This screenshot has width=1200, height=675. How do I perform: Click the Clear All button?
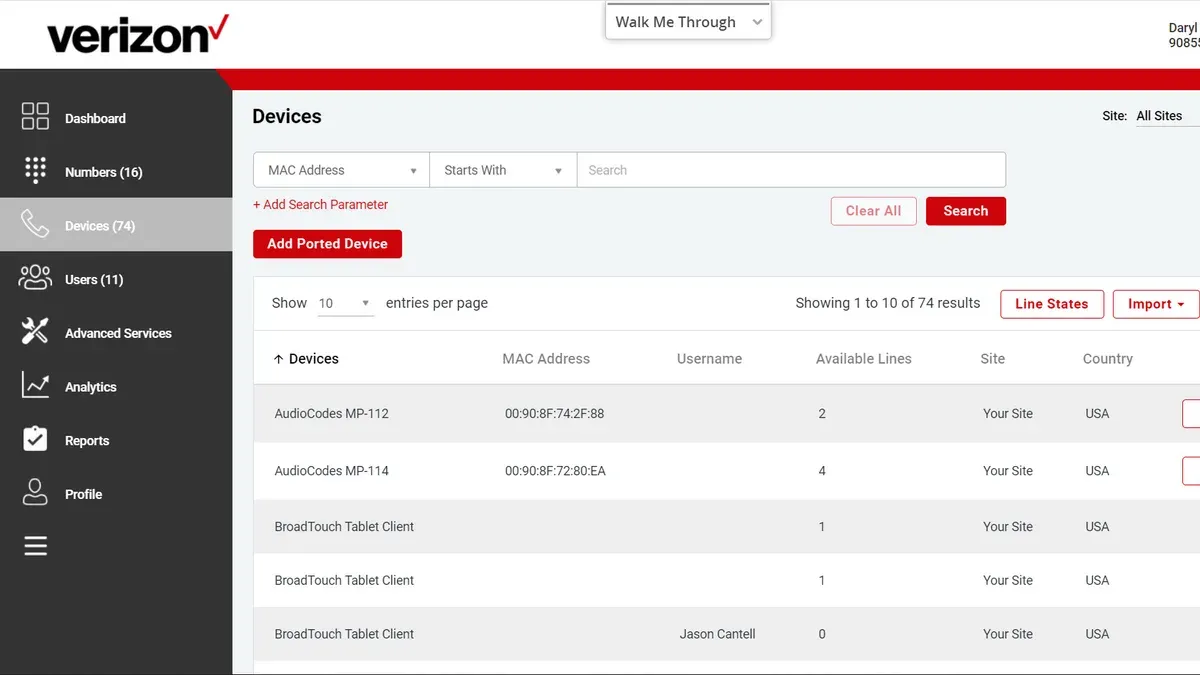(873, 211)
